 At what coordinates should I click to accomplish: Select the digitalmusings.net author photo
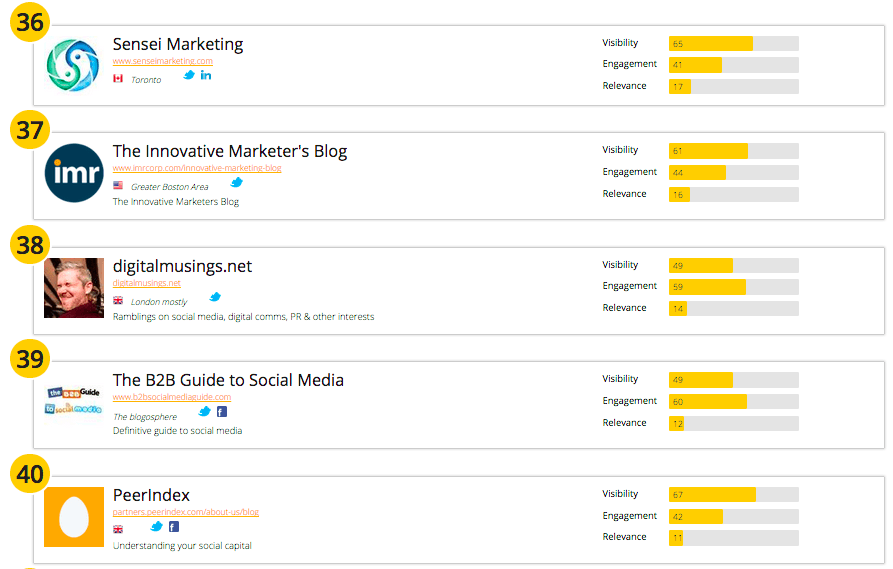coord(74,288)
